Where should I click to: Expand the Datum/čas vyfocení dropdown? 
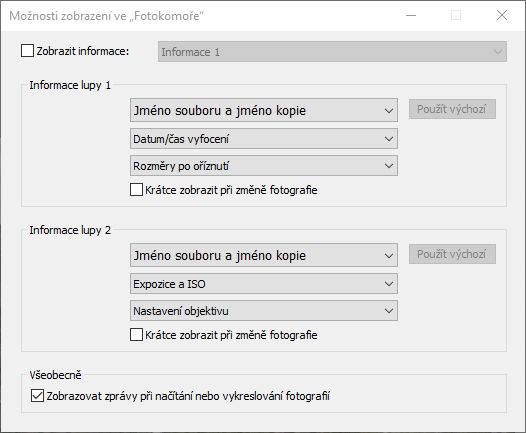pyautogui.click(x=264, y=139)
